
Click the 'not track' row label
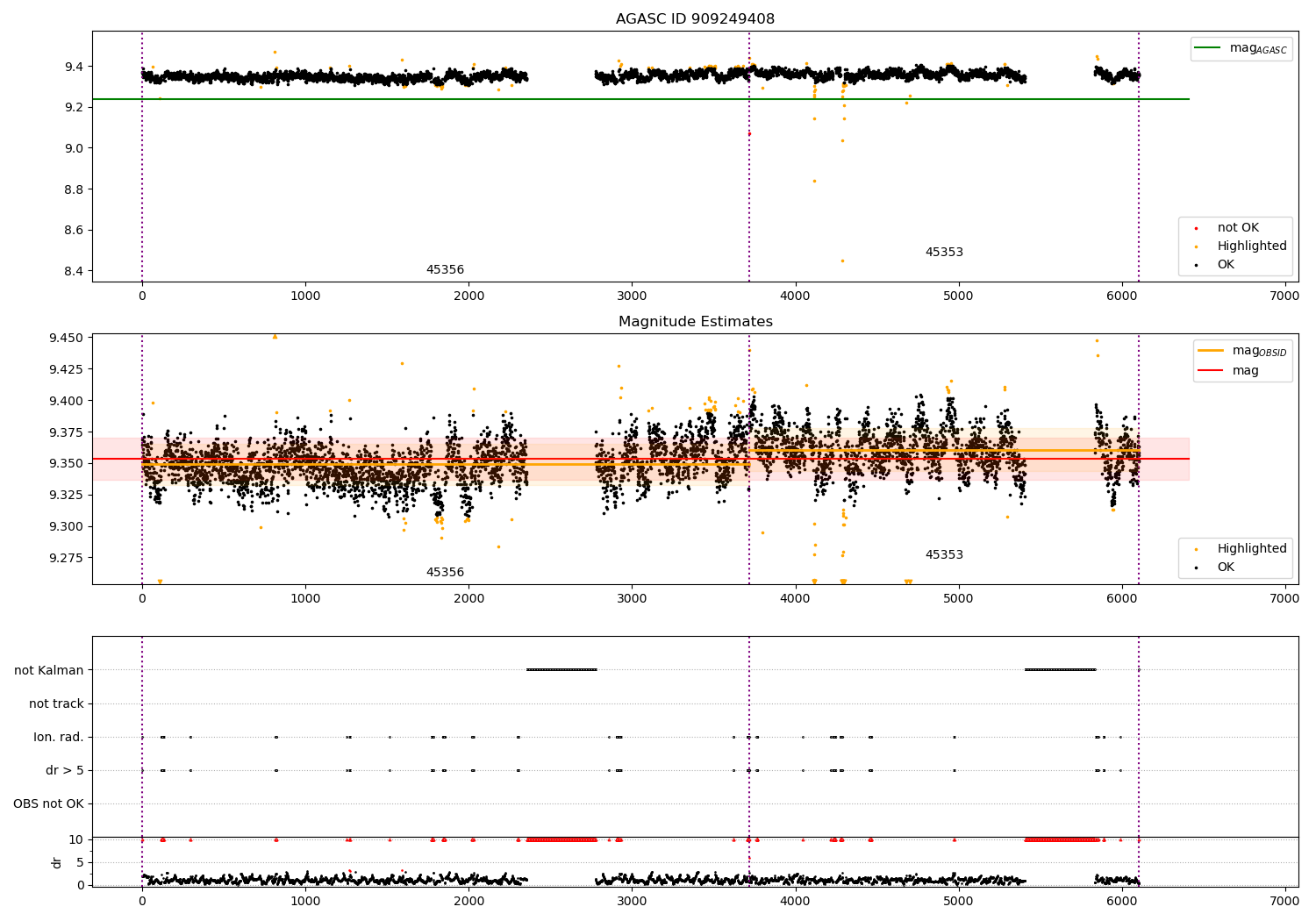click(x=56, y=704)
